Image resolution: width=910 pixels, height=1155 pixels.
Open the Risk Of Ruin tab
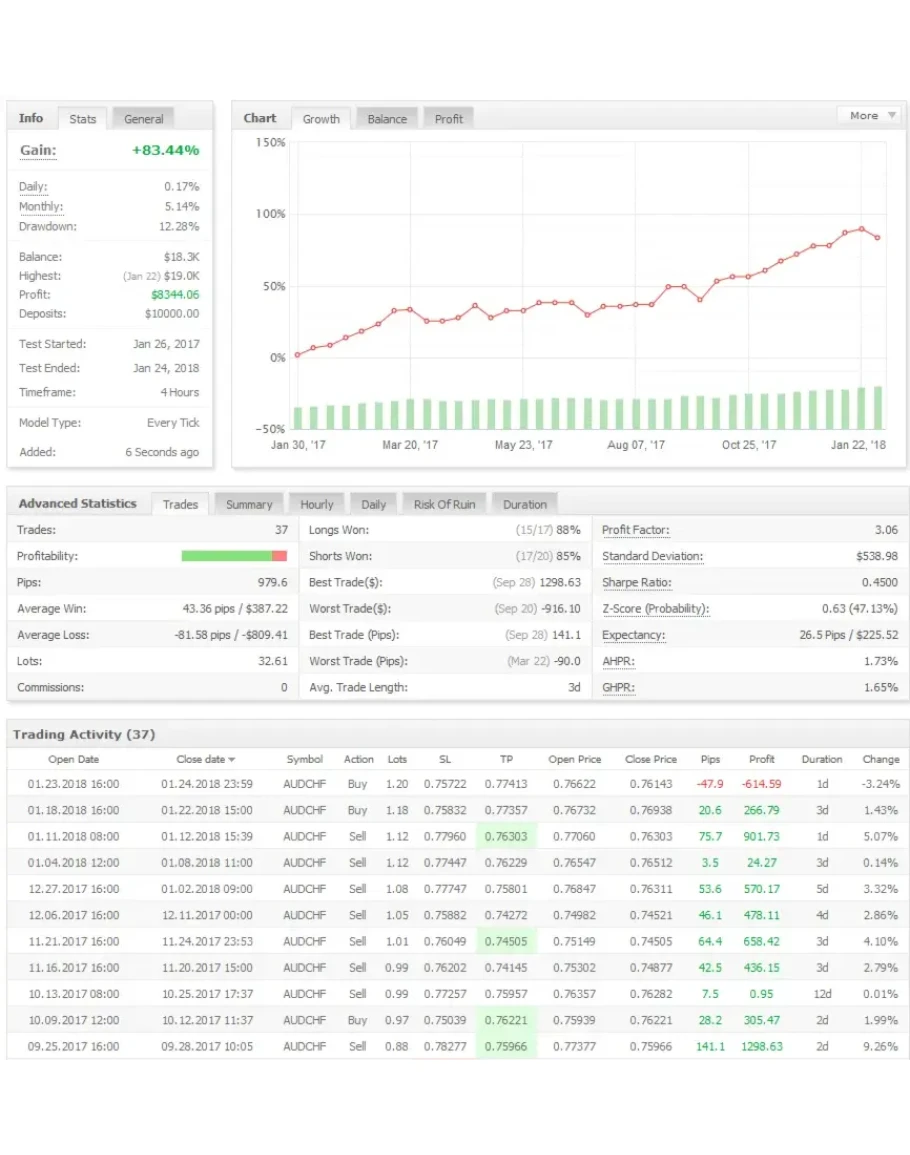[x=445, y=505]
